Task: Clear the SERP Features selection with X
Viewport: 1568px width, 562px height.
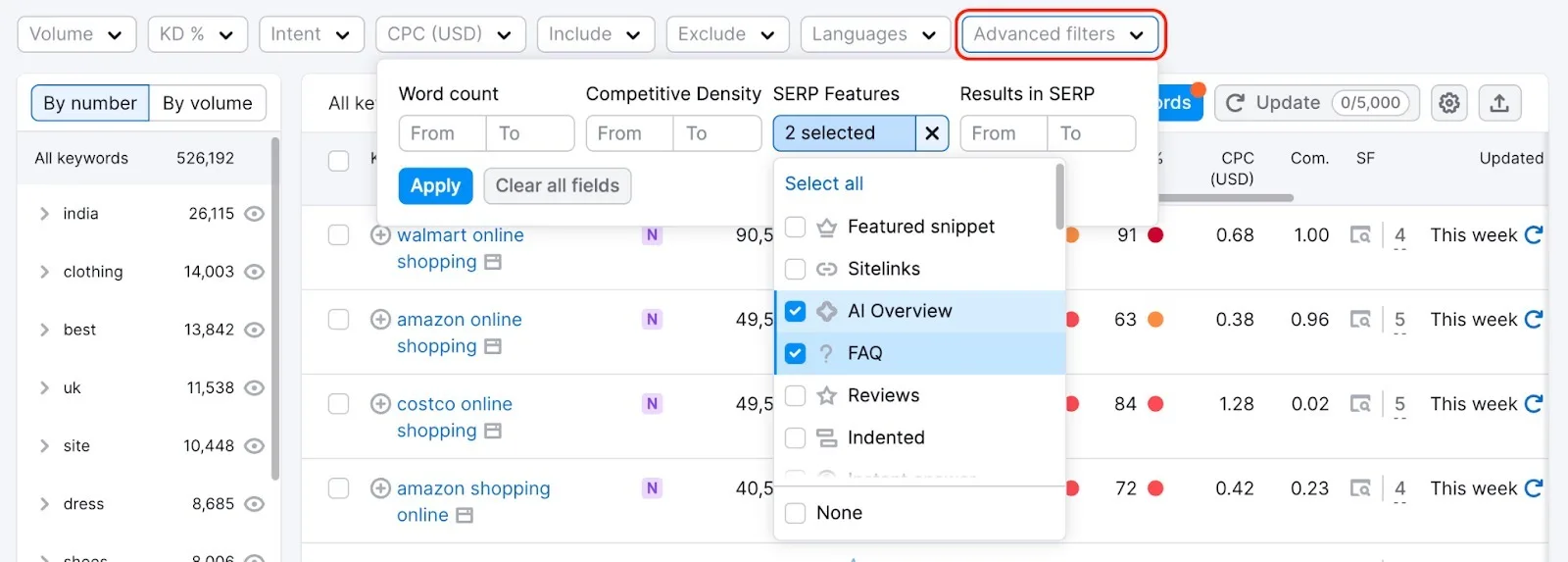Action: 931,133
